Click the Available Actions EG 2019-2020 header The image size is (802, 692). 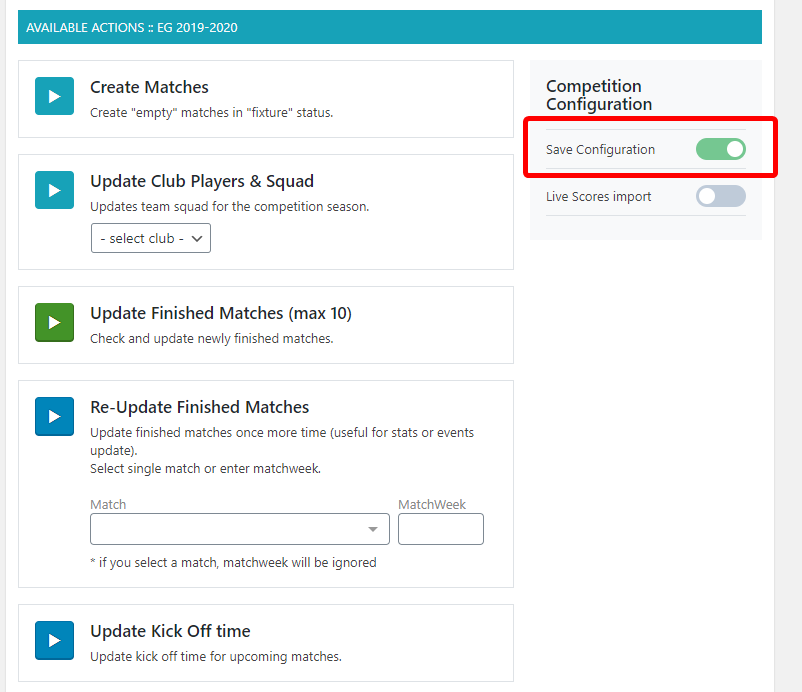(x=390, y=27)
